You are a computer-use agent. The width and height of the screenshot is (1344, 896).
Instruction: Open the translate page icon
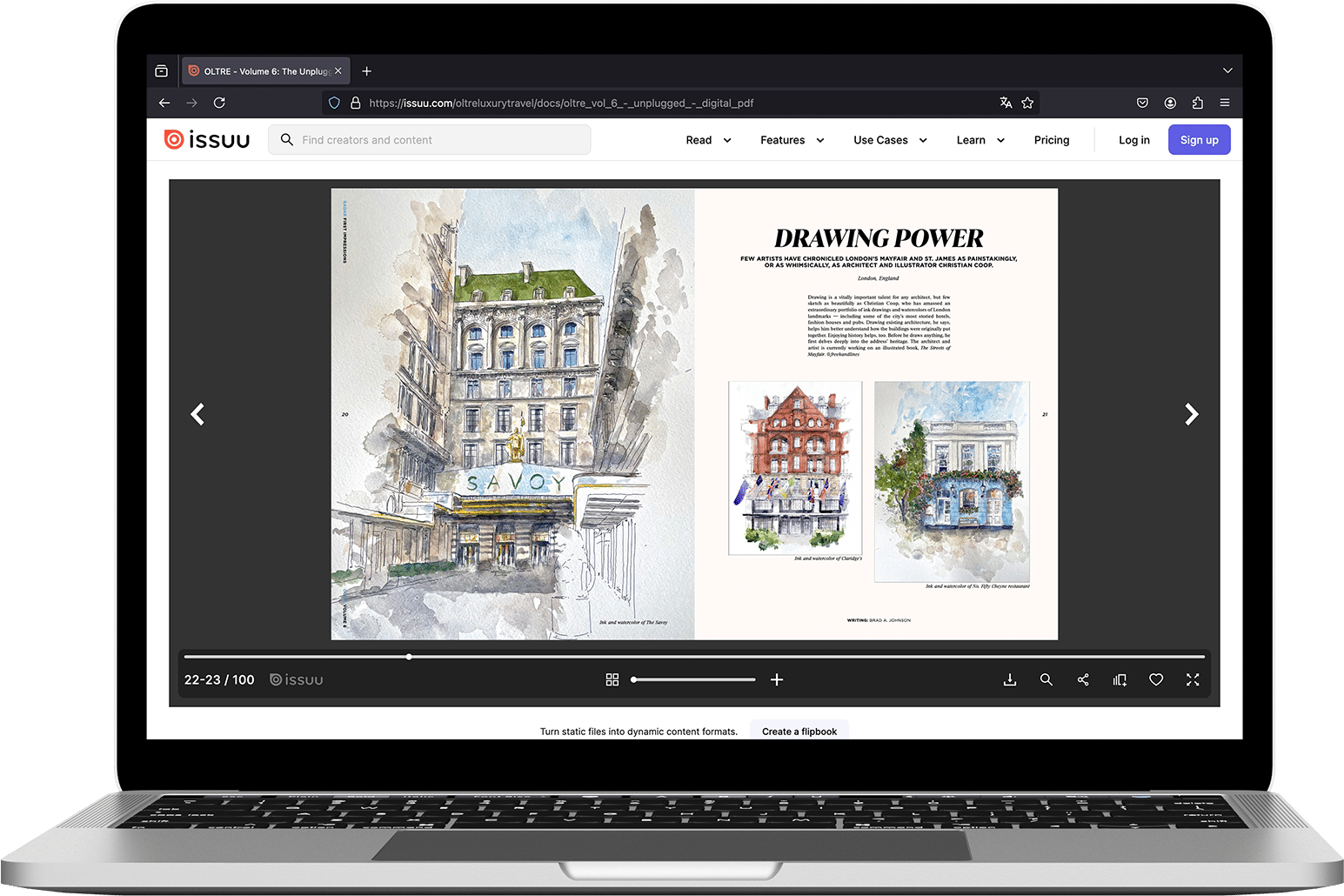coord(1006,103)
